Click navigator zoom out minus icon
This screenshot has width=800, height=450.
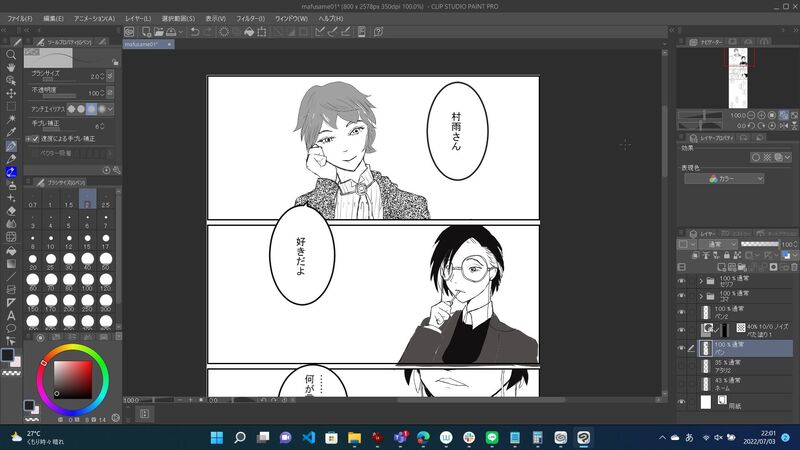pyautogui.click(x=751, y=115)
